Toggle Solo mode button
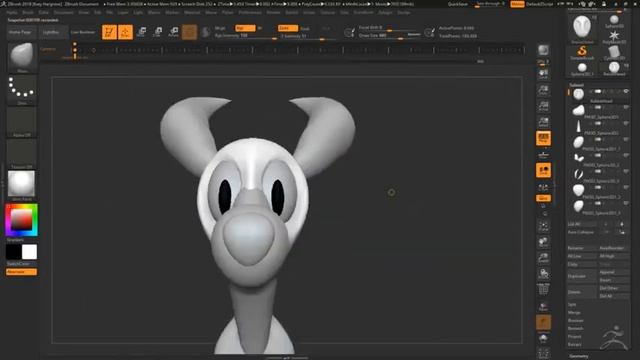 pos(543,338)
